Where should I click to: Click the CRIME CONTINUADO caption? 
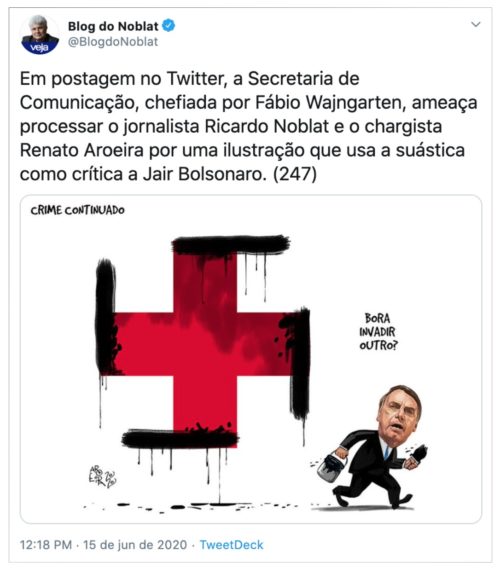(78, 210)
